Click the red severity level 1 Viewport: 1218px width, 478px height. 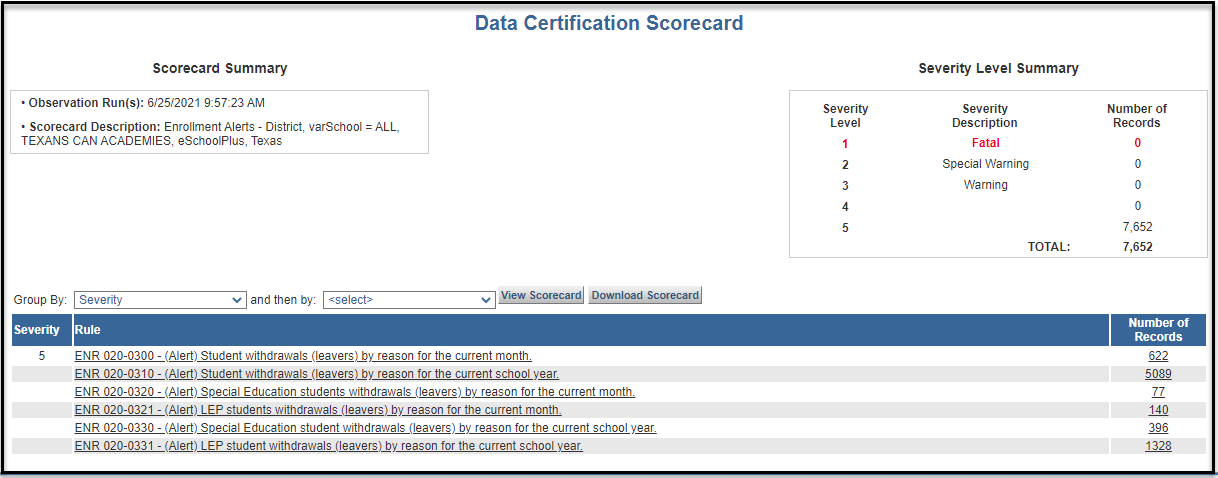click(845, 143)
